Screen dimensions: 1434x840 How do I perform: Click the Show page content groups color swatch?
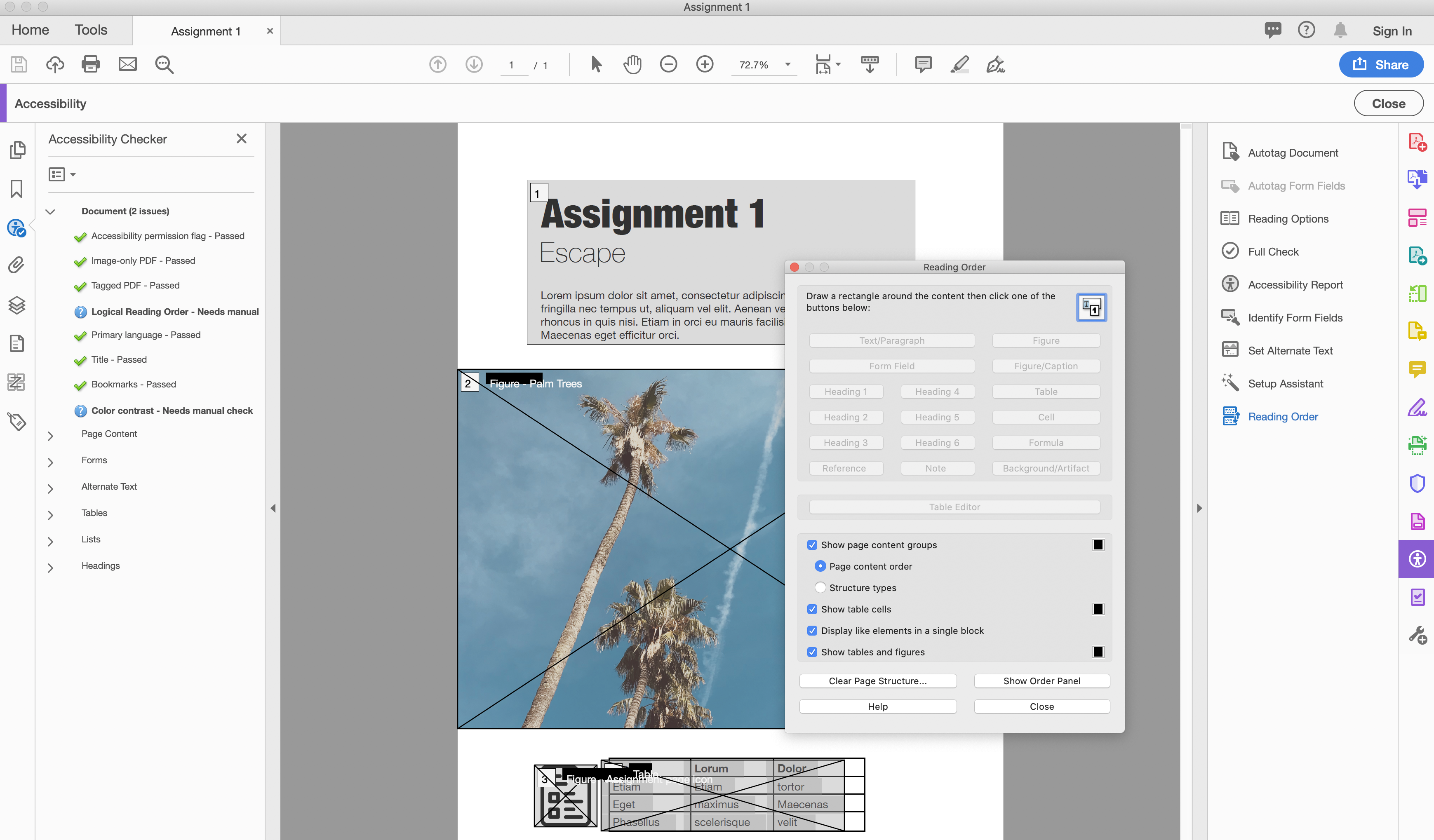(1098, 545)
